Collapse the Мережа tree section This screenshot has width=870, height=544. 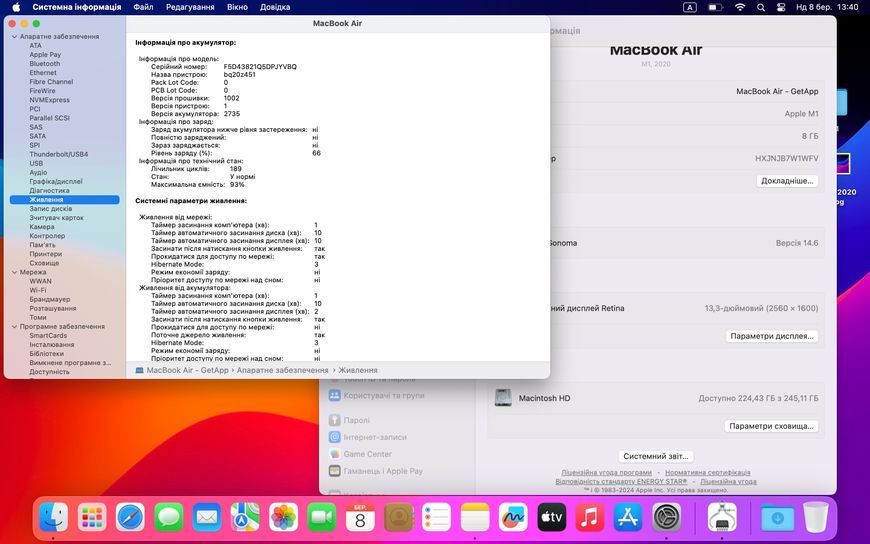pos(14,273)
